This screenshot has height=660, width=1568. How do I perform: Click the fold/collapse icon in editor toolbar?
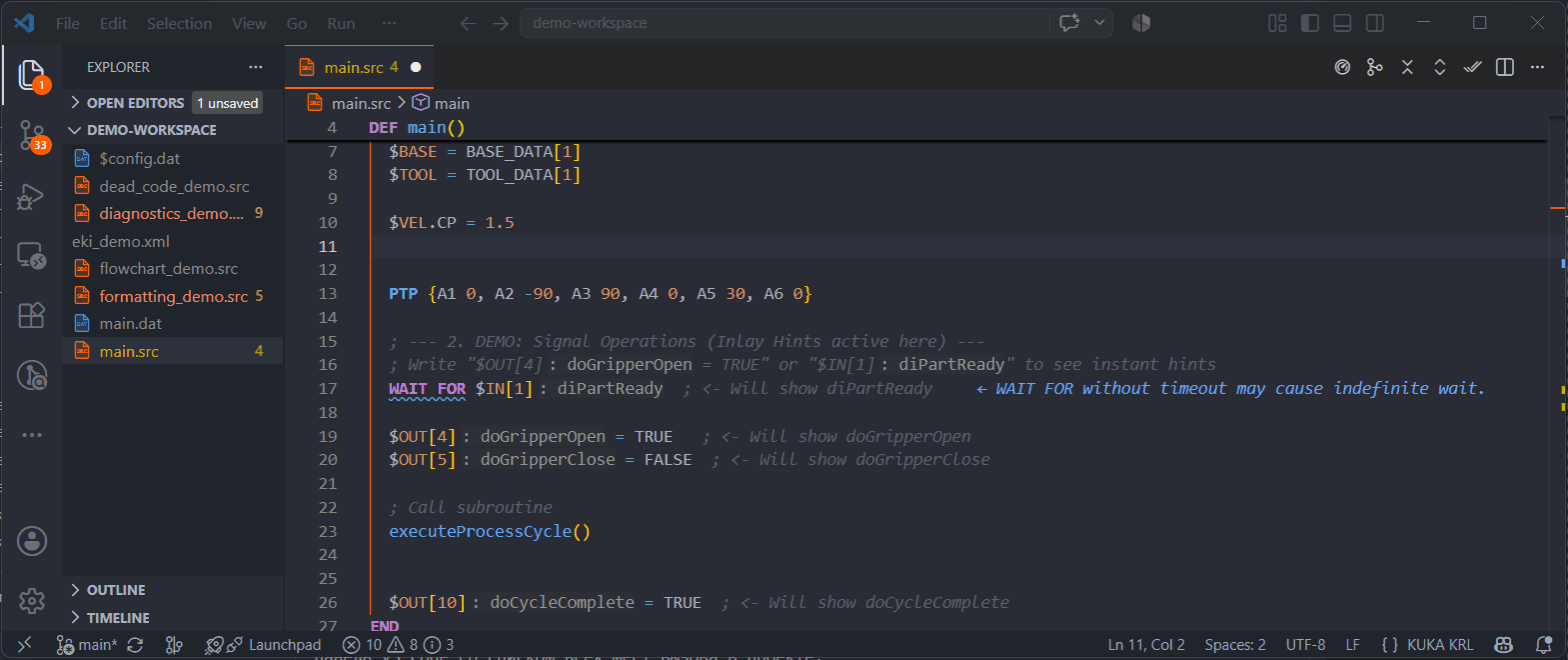pos(1407,67)
